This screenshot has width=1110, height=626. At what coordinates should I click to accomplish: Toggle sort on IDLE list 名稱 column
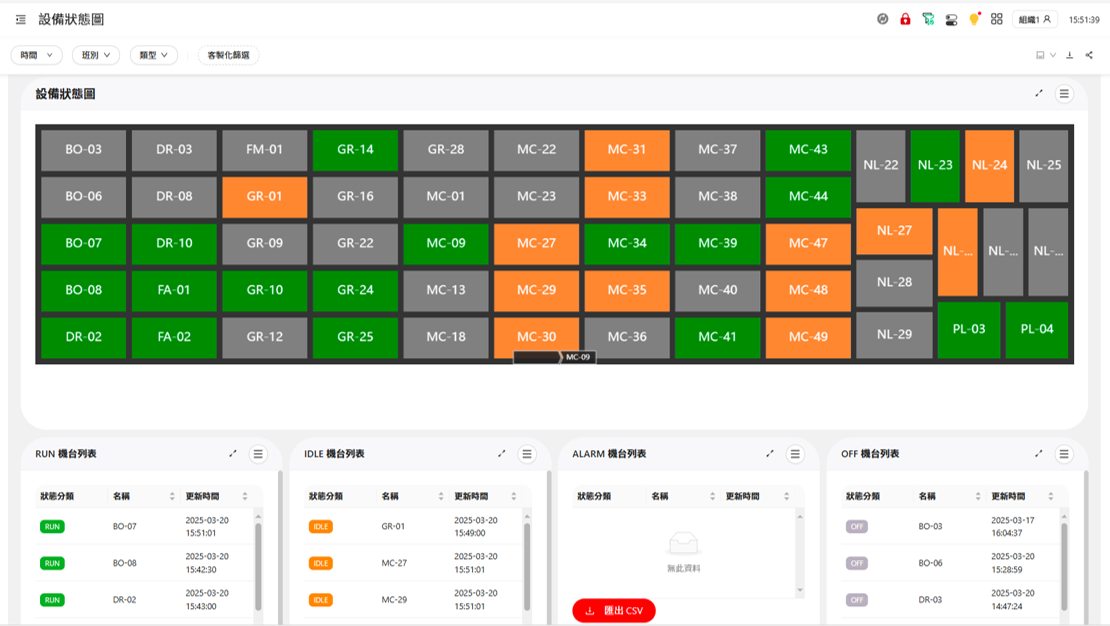tap(441, 496)
